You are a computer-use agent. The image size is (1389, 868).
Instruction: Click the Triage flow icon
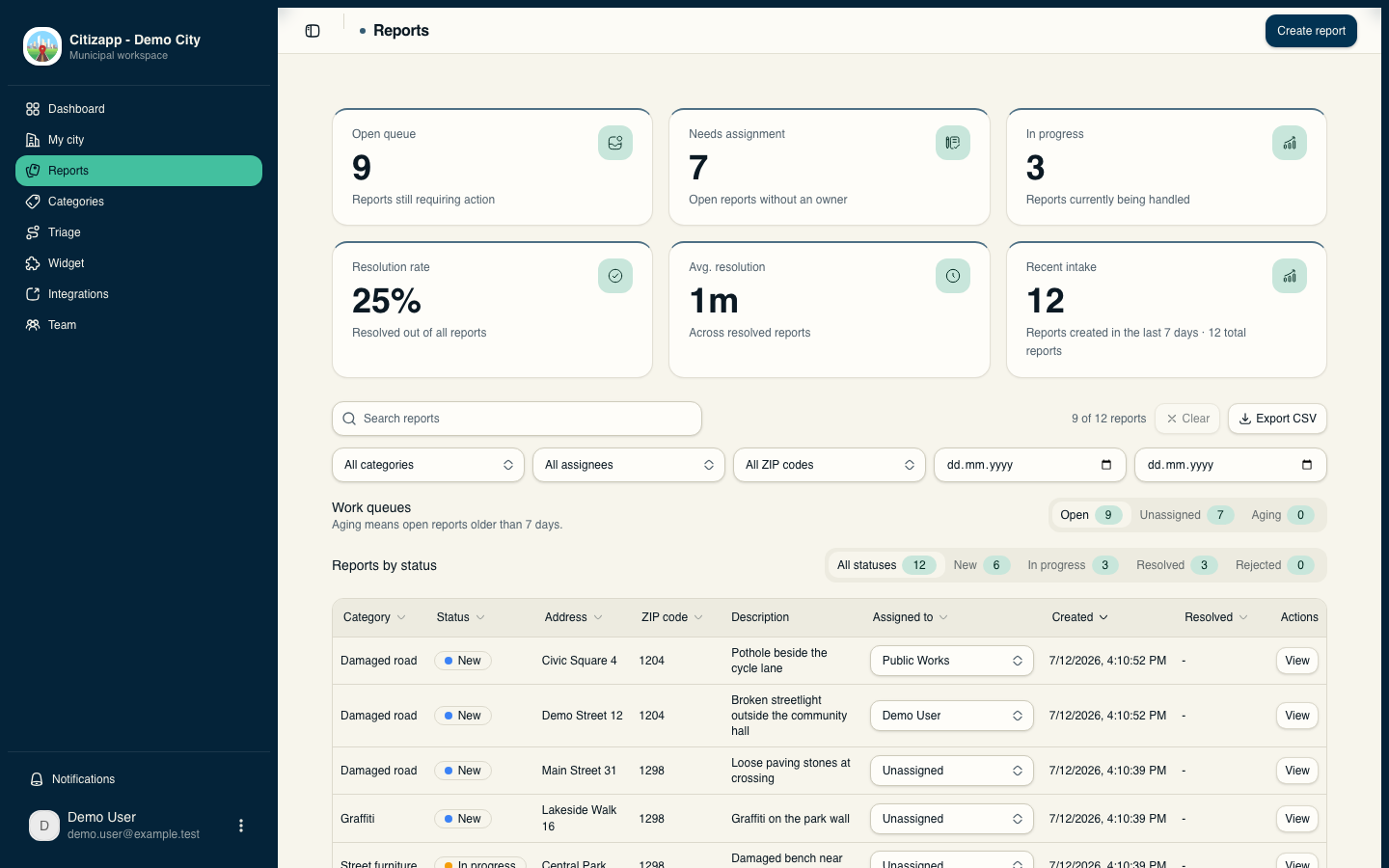pyautogui.click(x=33, y=232)
